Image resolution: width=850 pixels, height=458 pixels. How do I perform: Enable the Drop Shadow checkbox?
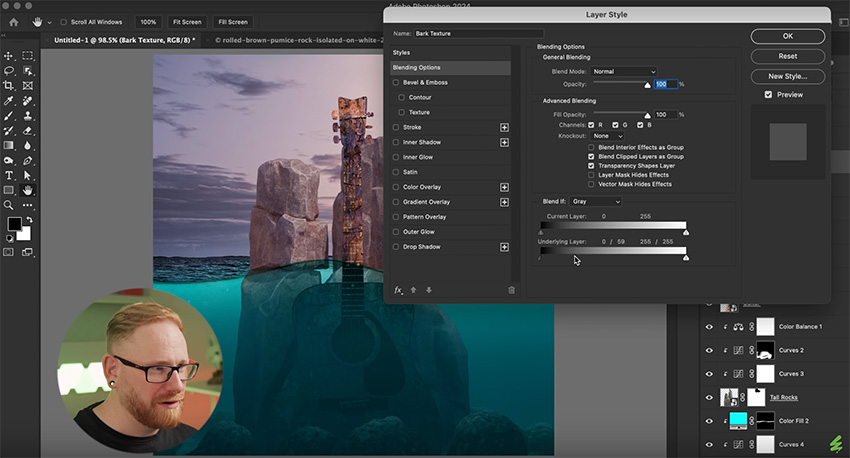tap(397, 247)
